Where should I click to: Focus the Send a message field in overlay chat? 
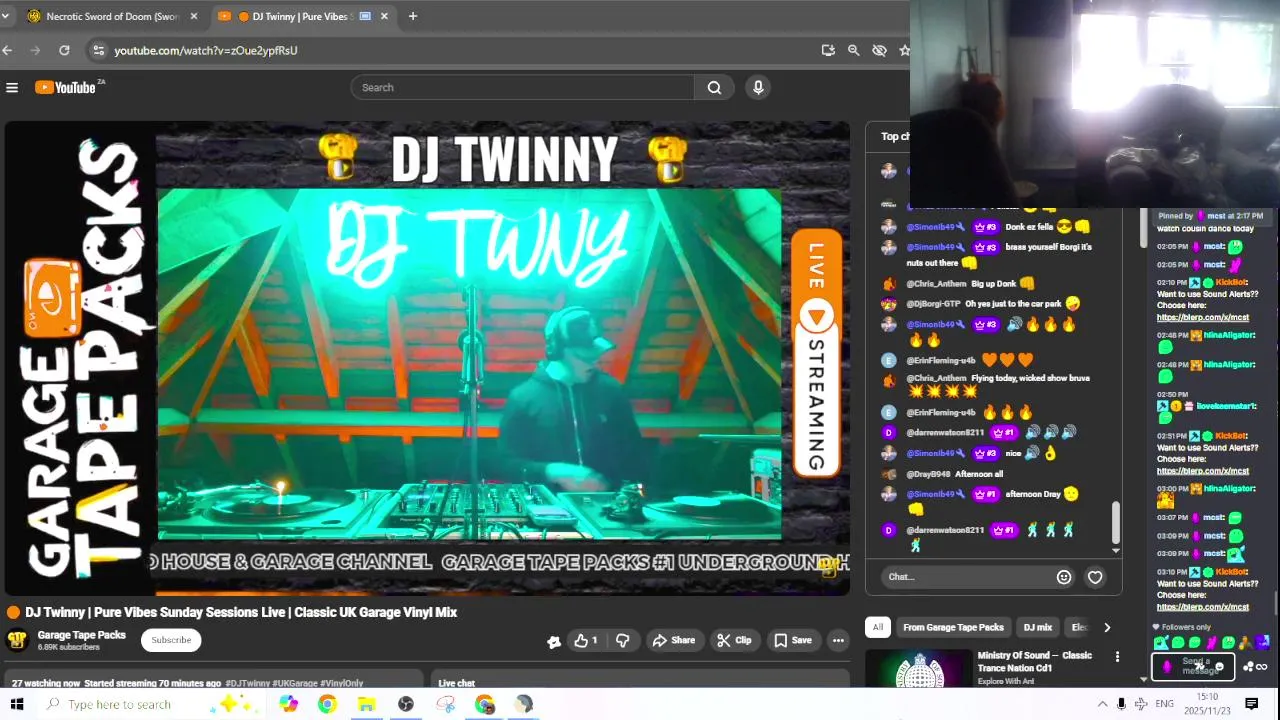[x=1193, y=666]
